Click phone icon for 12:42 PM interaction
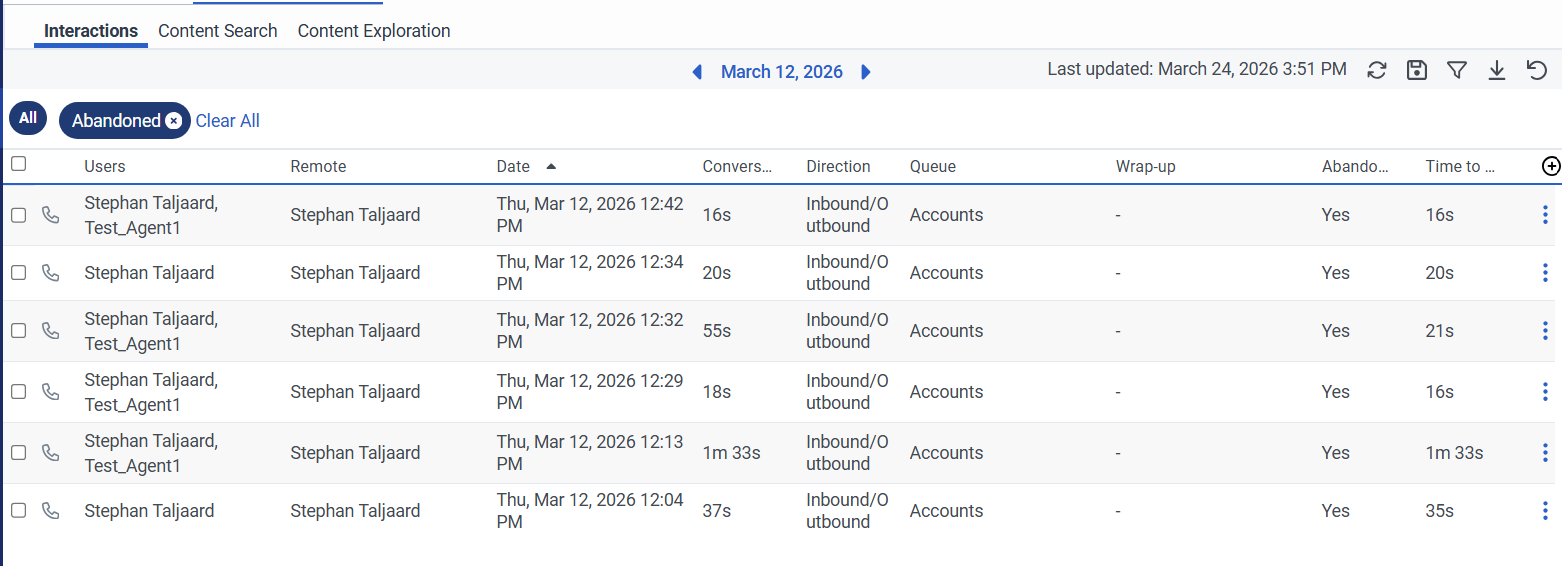 click(50, 215)
